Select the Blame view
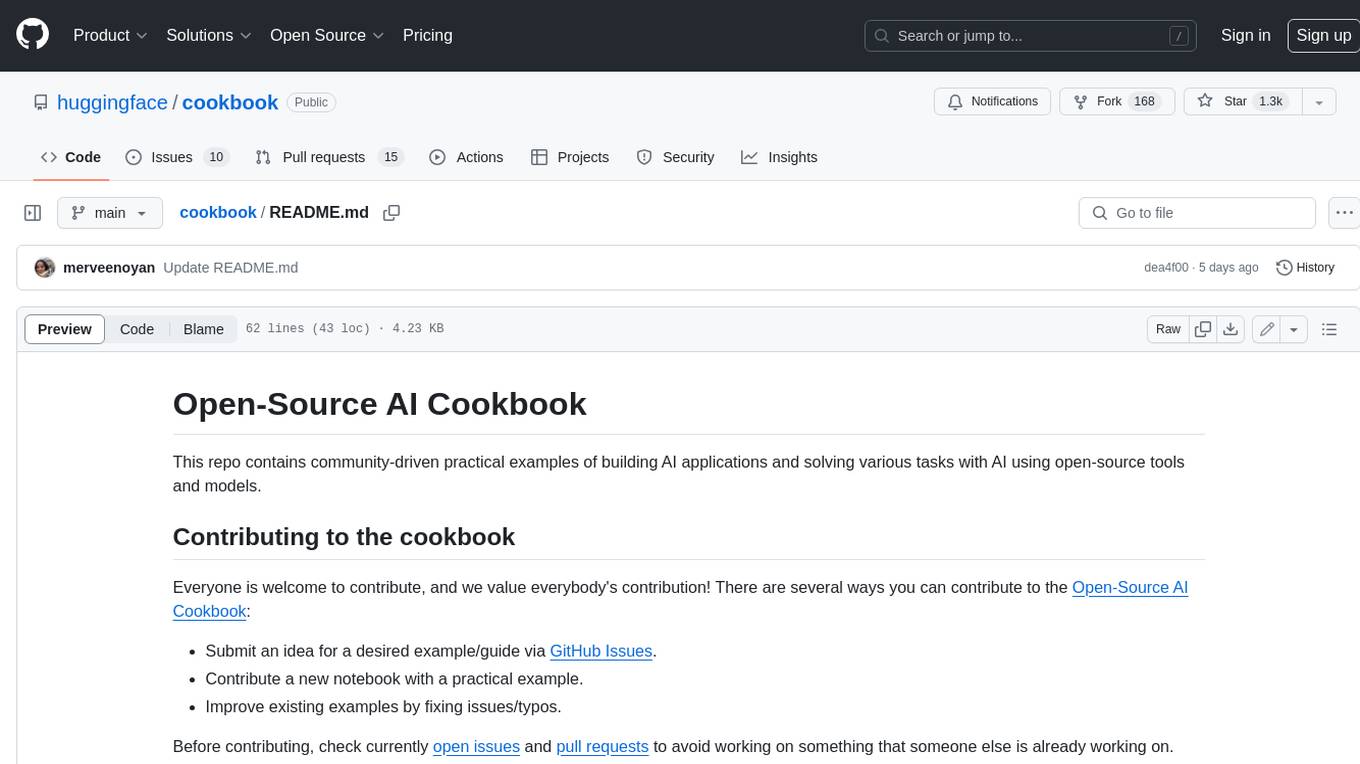Image resolution: width=1360 pixels, height=764 pixels. tap(203, 329)
